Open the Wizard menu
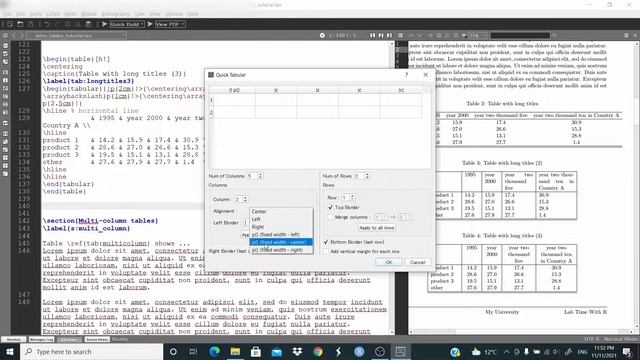 89,14
